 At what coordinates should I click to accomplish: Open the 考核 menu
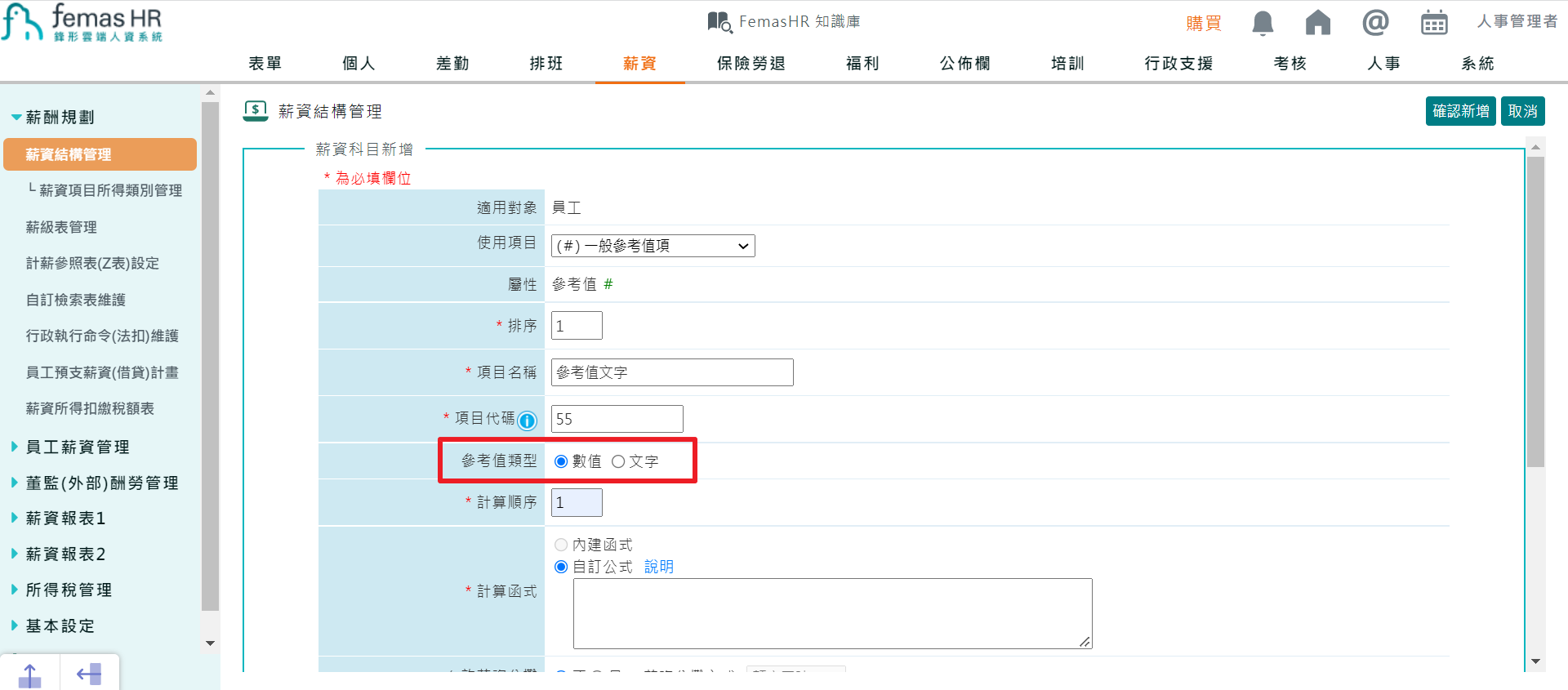[x=1290, y=64]
